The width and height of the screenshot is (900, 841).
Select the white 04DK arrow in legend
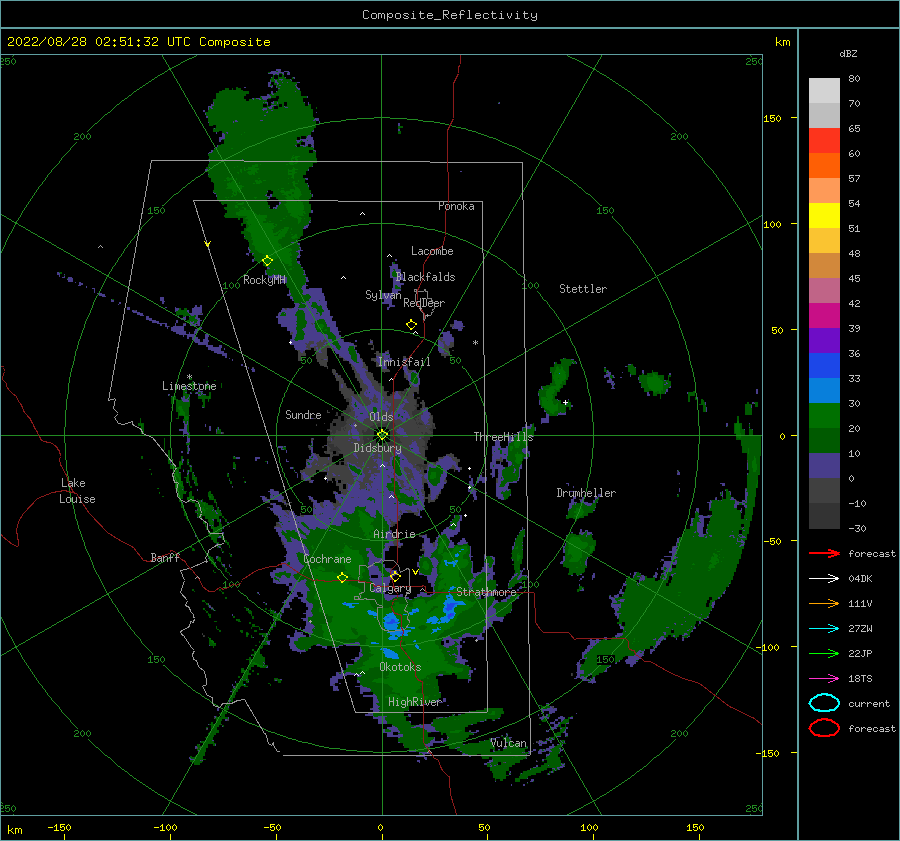(824, 578)
